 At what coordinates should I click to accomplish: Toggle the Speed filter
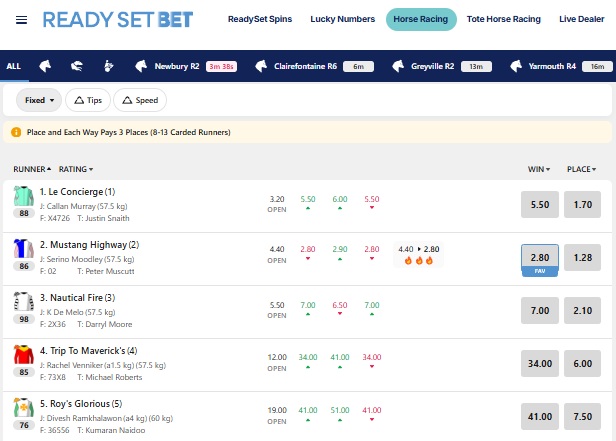pyautogui.click(x=140, y=100)
